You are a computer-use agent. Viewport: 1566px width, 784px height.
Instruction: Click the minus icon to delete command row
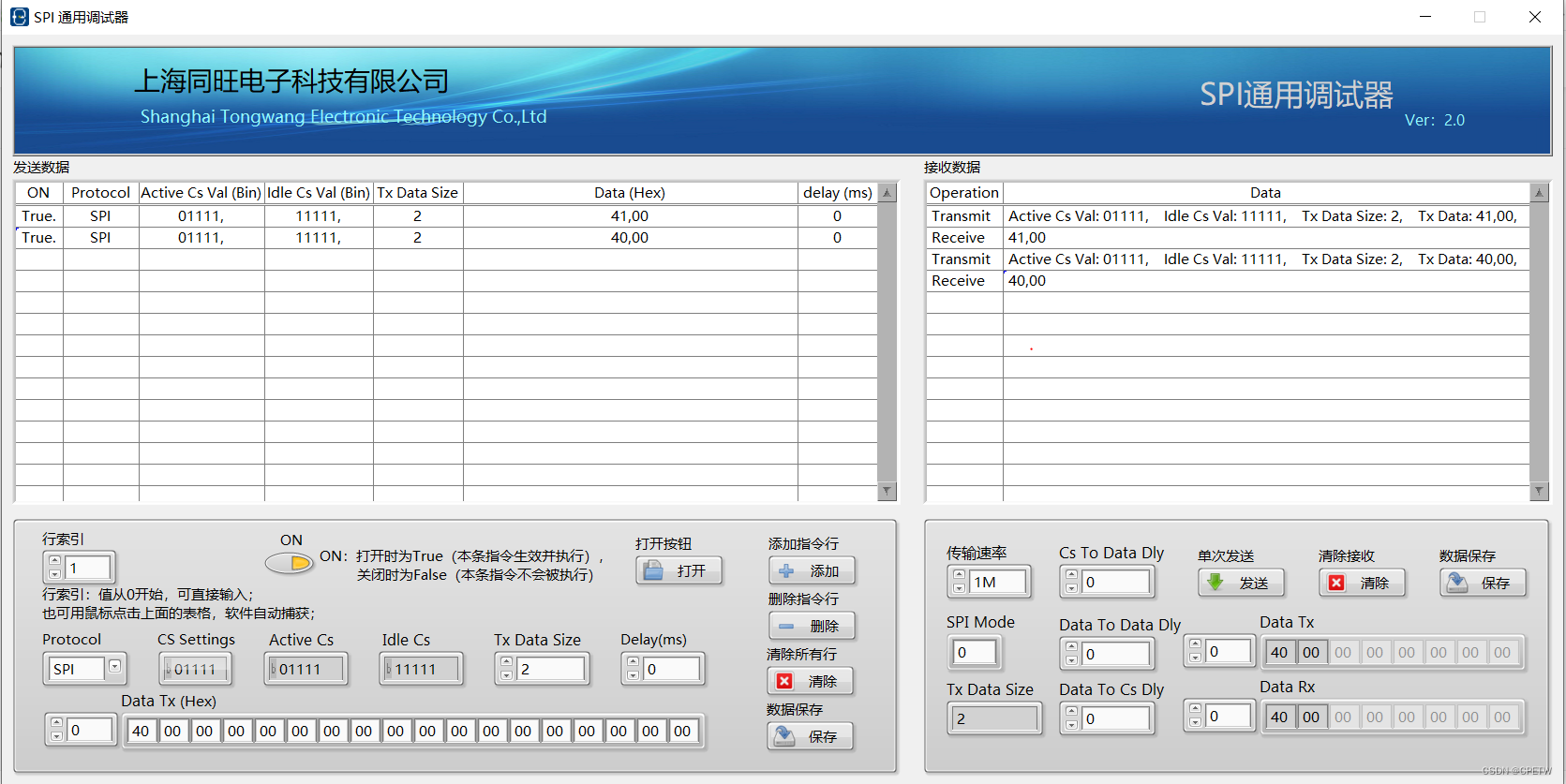(786, 626)
